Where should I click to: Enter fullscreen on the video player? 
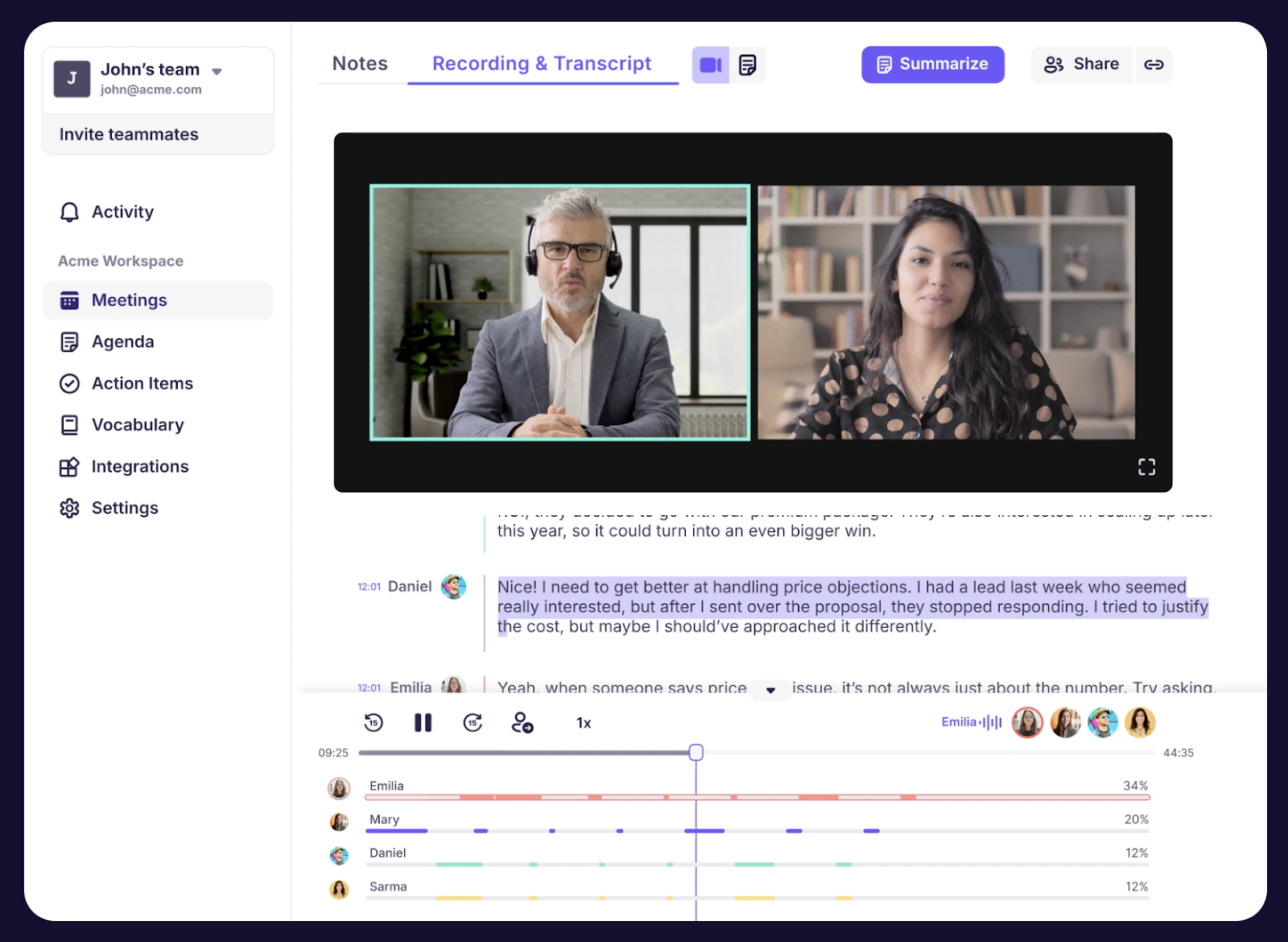(x=1146, y=467)
